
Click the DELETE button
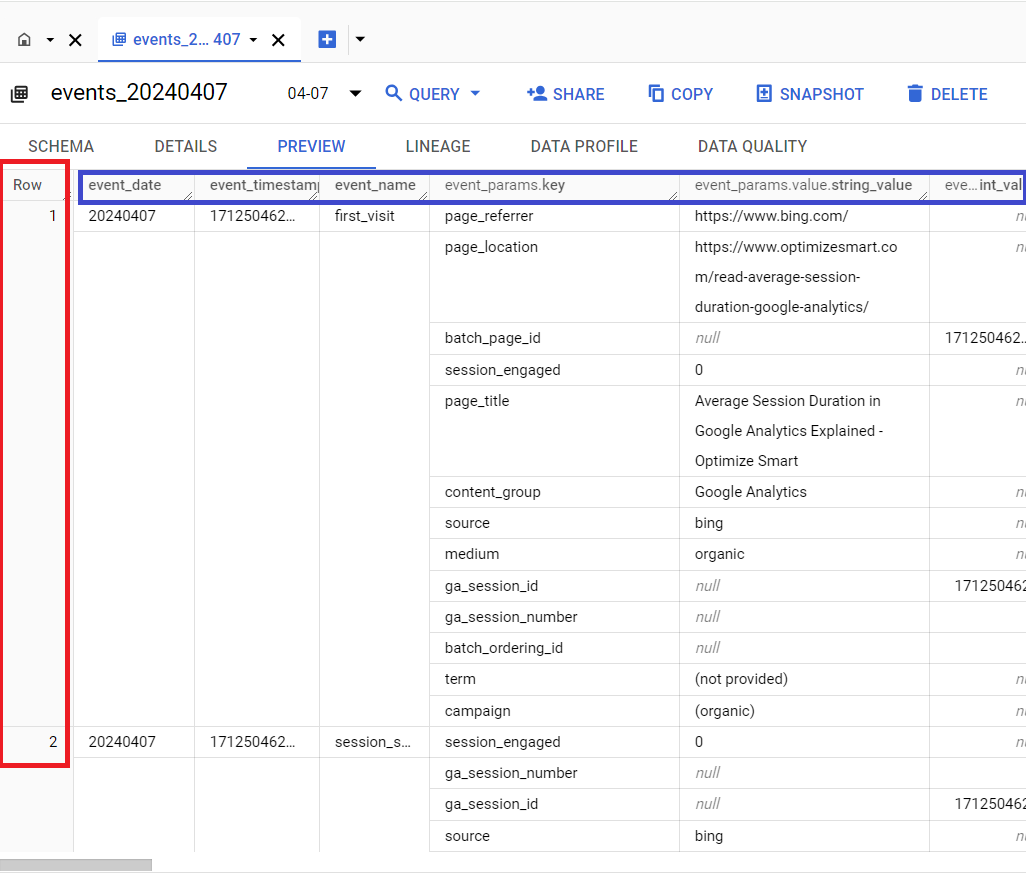[x=947, y=94]
